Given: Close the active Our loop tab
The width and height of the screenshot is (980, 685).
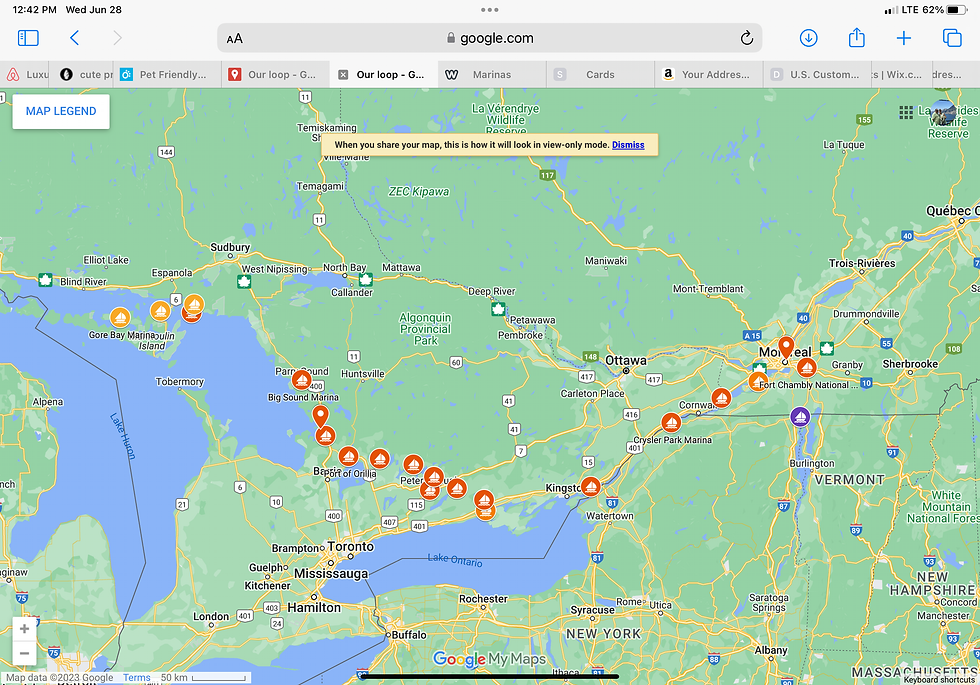Looking at the screenshot, I should point(343,74).
